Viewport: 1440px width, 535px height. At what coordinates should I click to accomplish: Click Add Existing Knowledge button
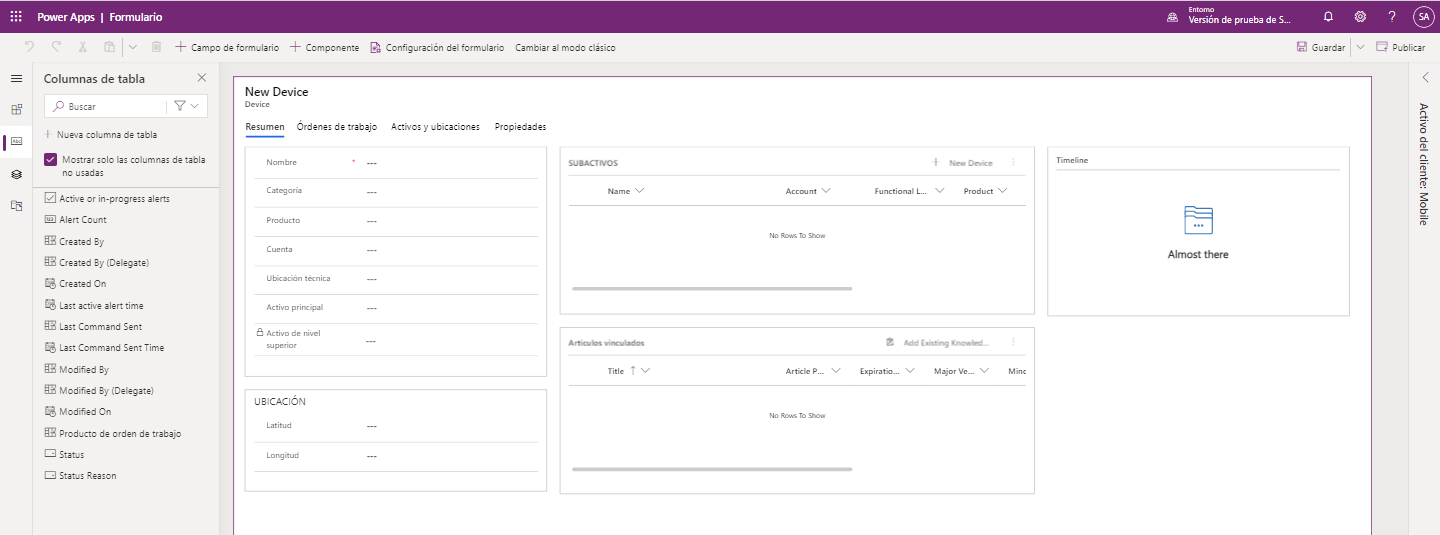pos(937,343)
